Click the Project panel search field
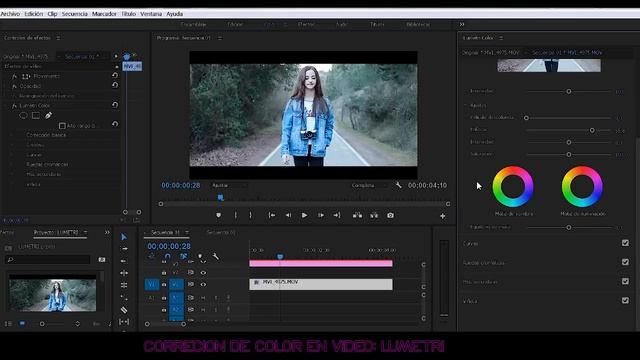Image resolution: width=640 pixels, height=360 pixels. [x=48, y=260]
